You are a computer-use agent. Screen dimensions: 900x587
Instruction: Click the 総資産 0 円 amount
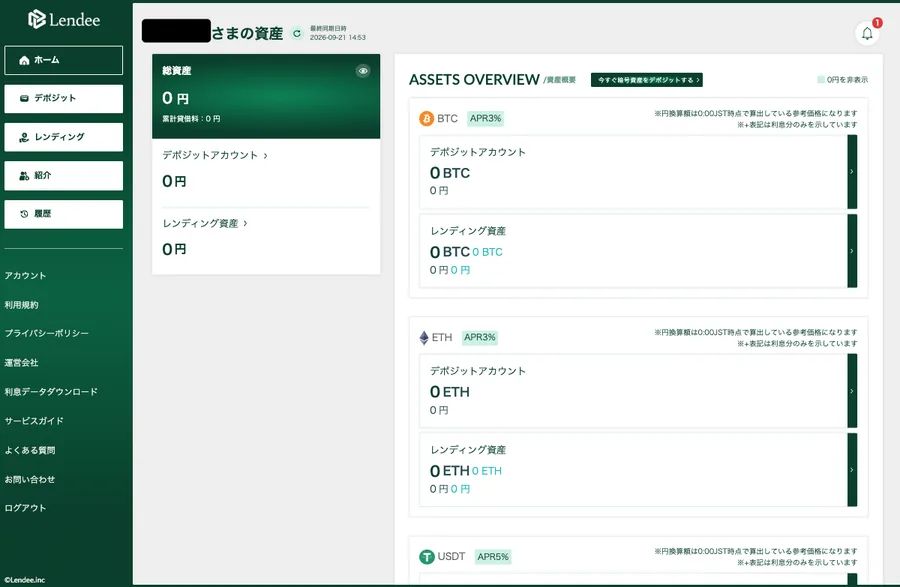[176, 98]
